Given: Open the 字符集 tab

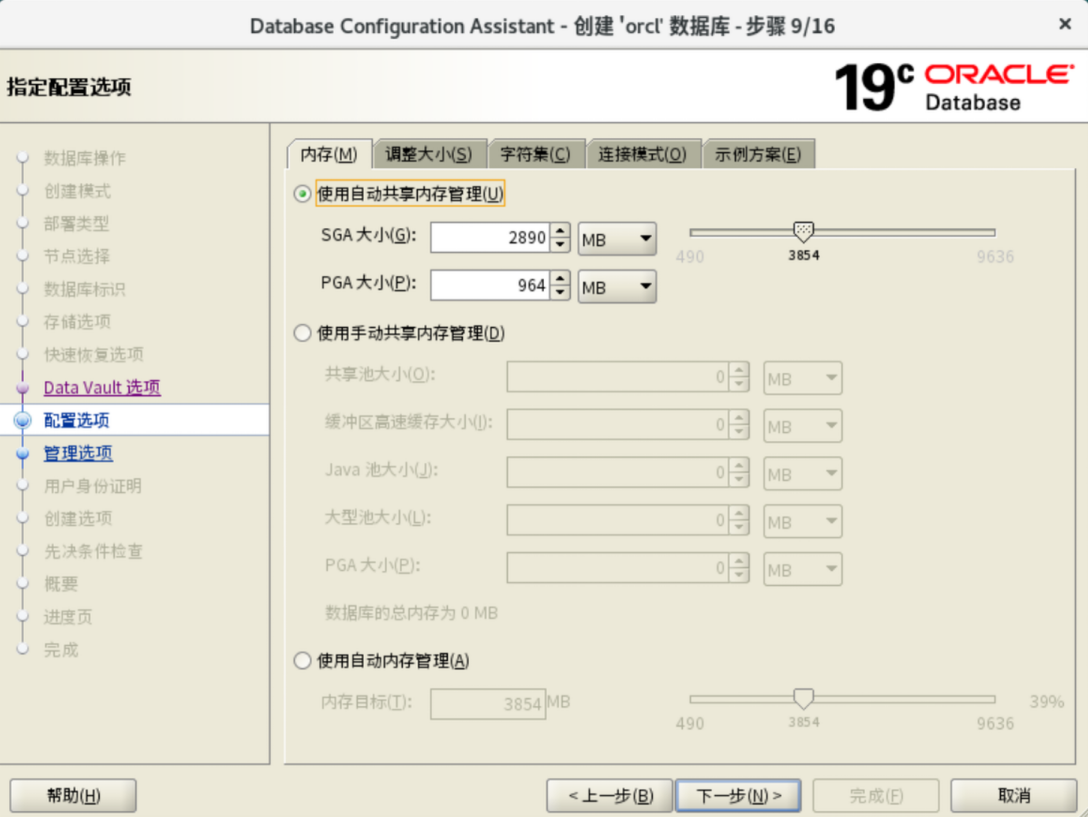Looking at the screenshot, I should [535, 154].
